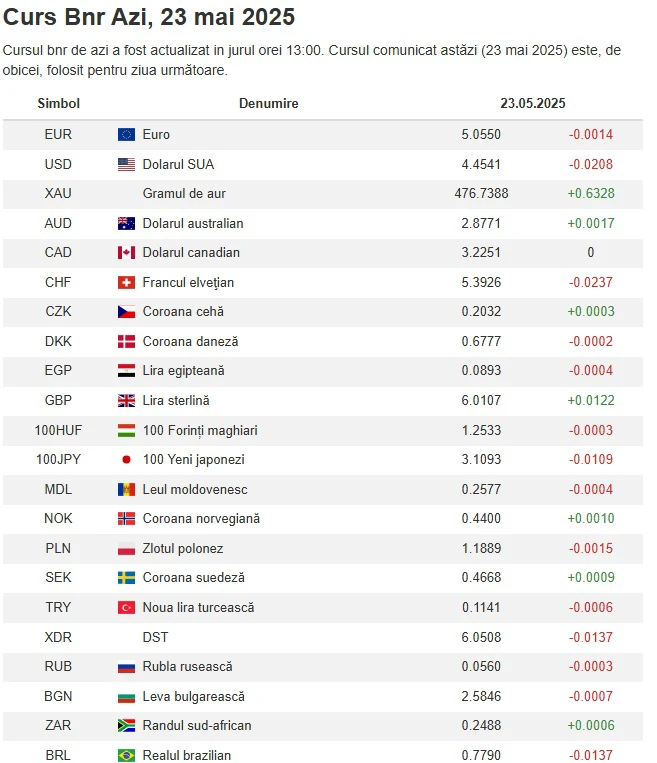
Task: Select the Gramul de aur row
Action: tap(323, 194)
